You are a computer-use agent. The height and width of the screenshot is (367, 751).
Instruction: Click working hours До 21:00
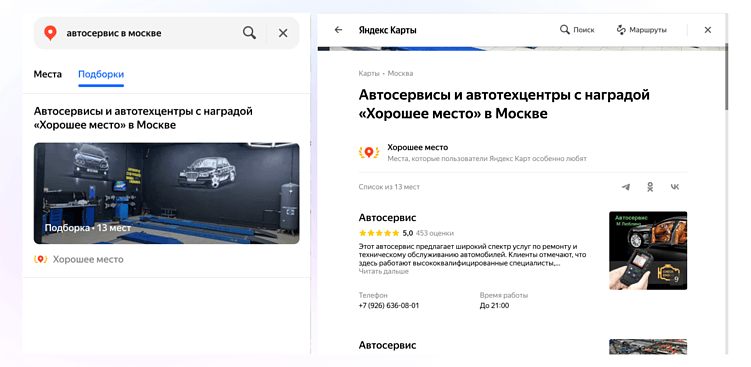494,305
